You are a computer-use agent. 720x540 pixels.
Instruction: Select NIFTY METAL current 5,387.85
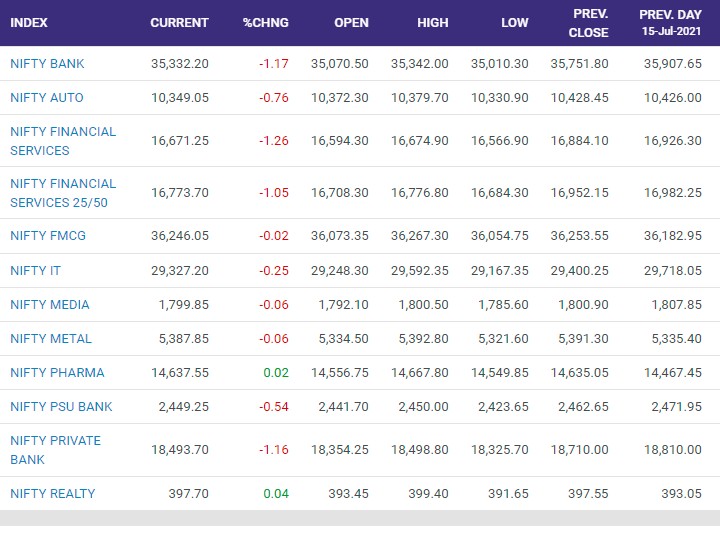coord(184,338)
